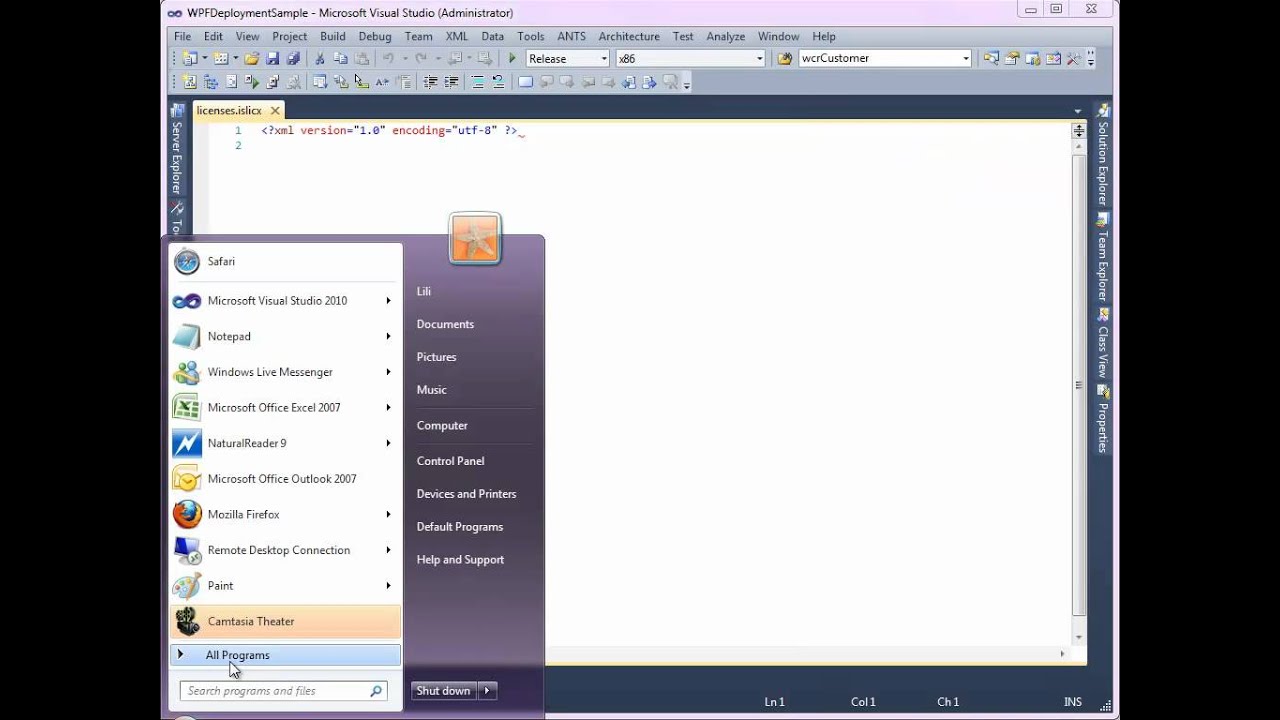
Task: Open the Server Explorer side tab
Action: [x=177, y=150]
